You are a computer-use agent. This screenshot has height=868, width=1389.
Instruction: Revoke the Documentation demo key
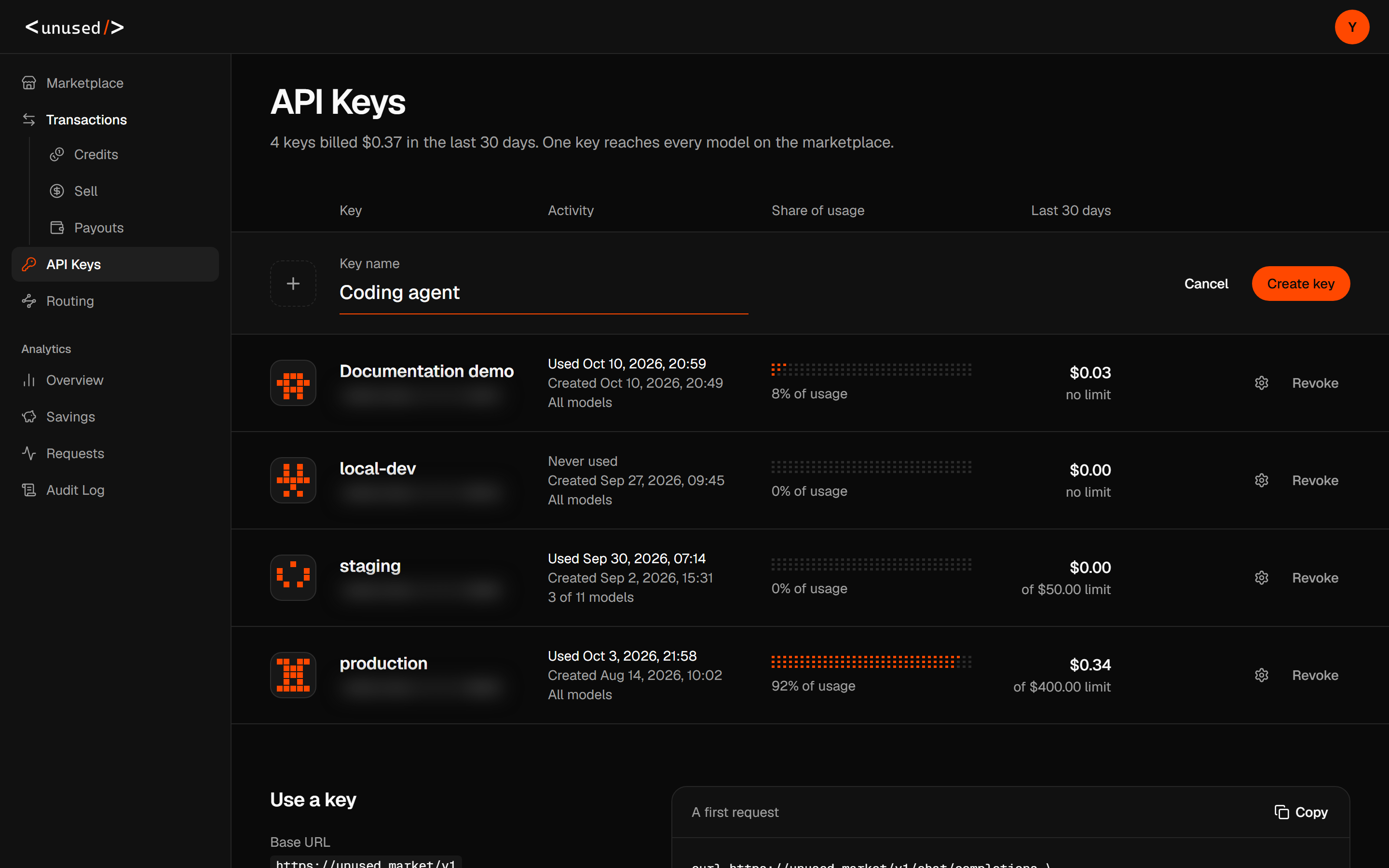tap(1315, 383)
